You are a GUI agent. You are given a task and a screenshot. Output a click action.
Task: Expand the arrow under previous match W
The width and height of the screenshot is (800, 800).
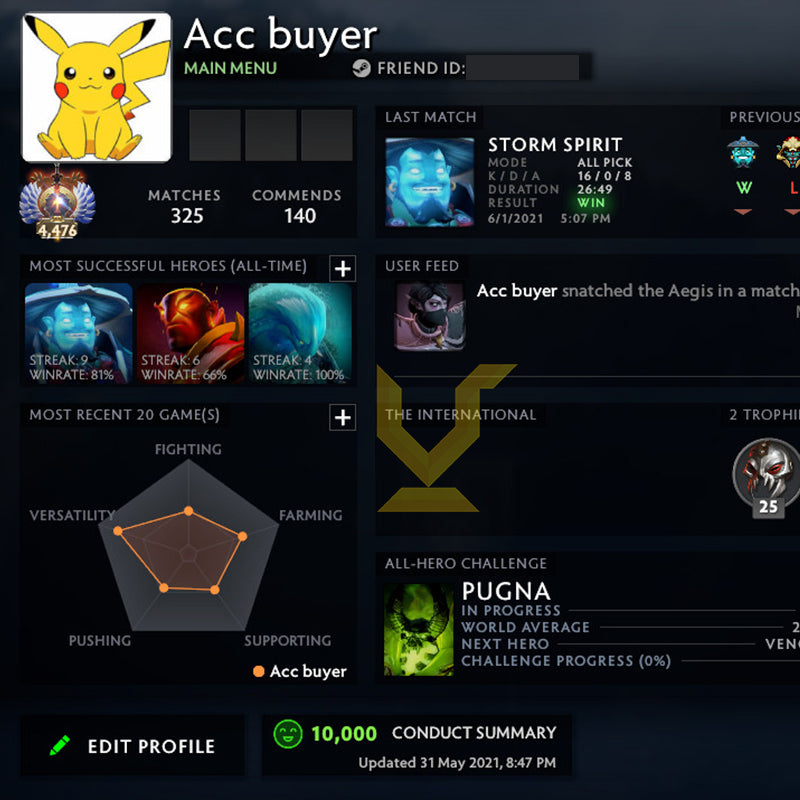(743, 211)
